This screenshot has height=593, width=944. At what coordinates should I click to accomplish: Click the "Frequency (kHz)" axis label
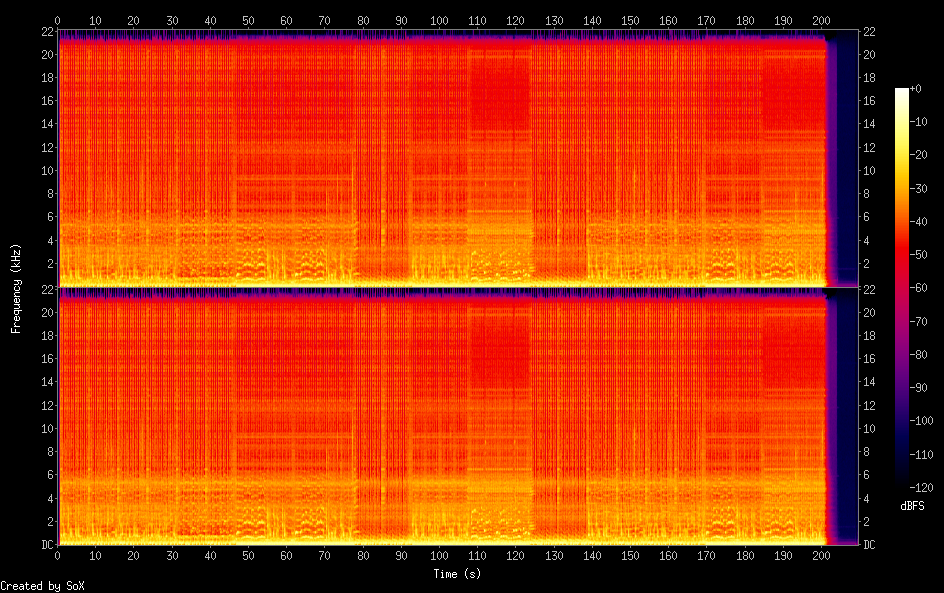[x=16, y=288]
